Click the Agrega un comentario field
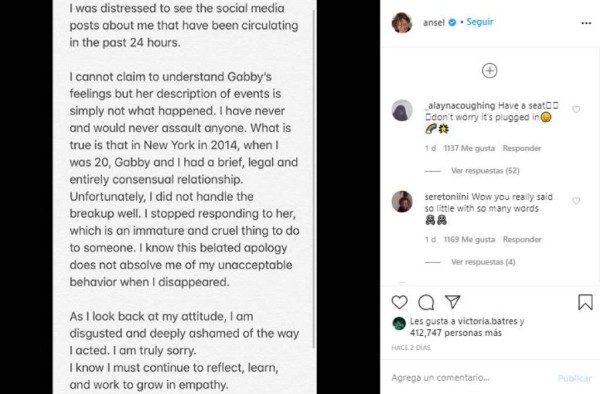Viewport: 600px width, 394px height. tap(471, 378)
